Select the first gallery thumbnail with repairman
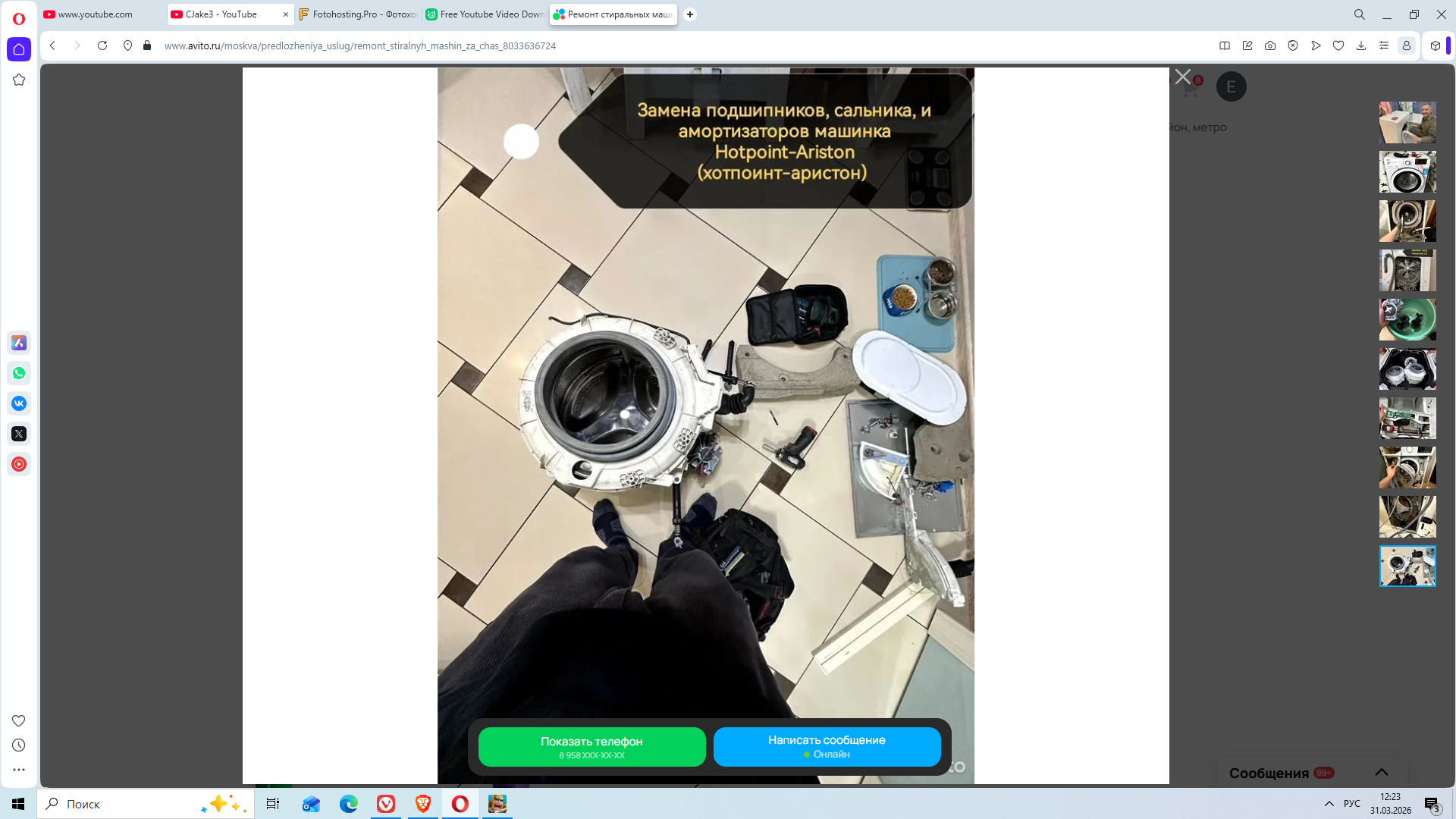The width and height of the screenshot is (1456, 819). click(x=1407, y=122)
